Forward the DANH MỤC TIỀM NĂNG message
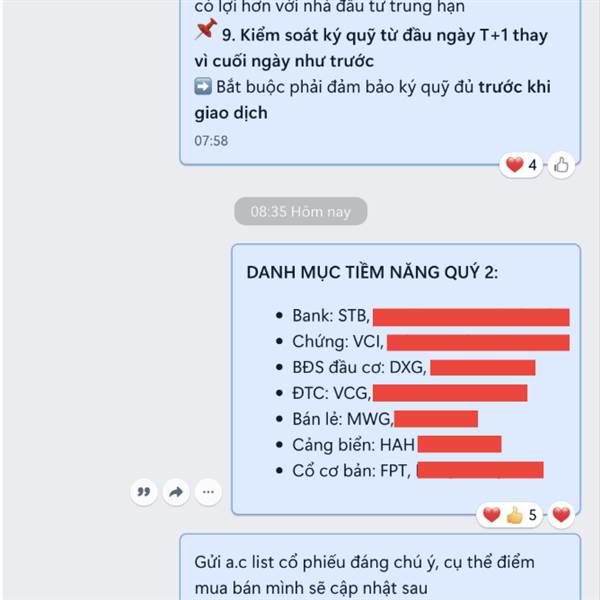 [176, 492]
